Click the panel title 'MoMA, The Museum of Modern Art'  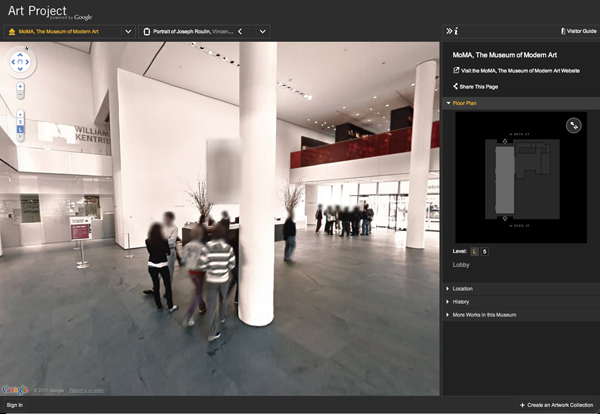(505, 55)
